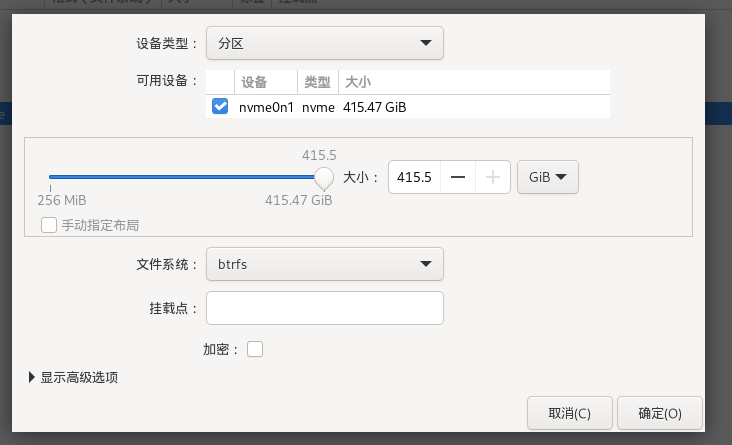Select the nvme0n1 device name cell

266,107
